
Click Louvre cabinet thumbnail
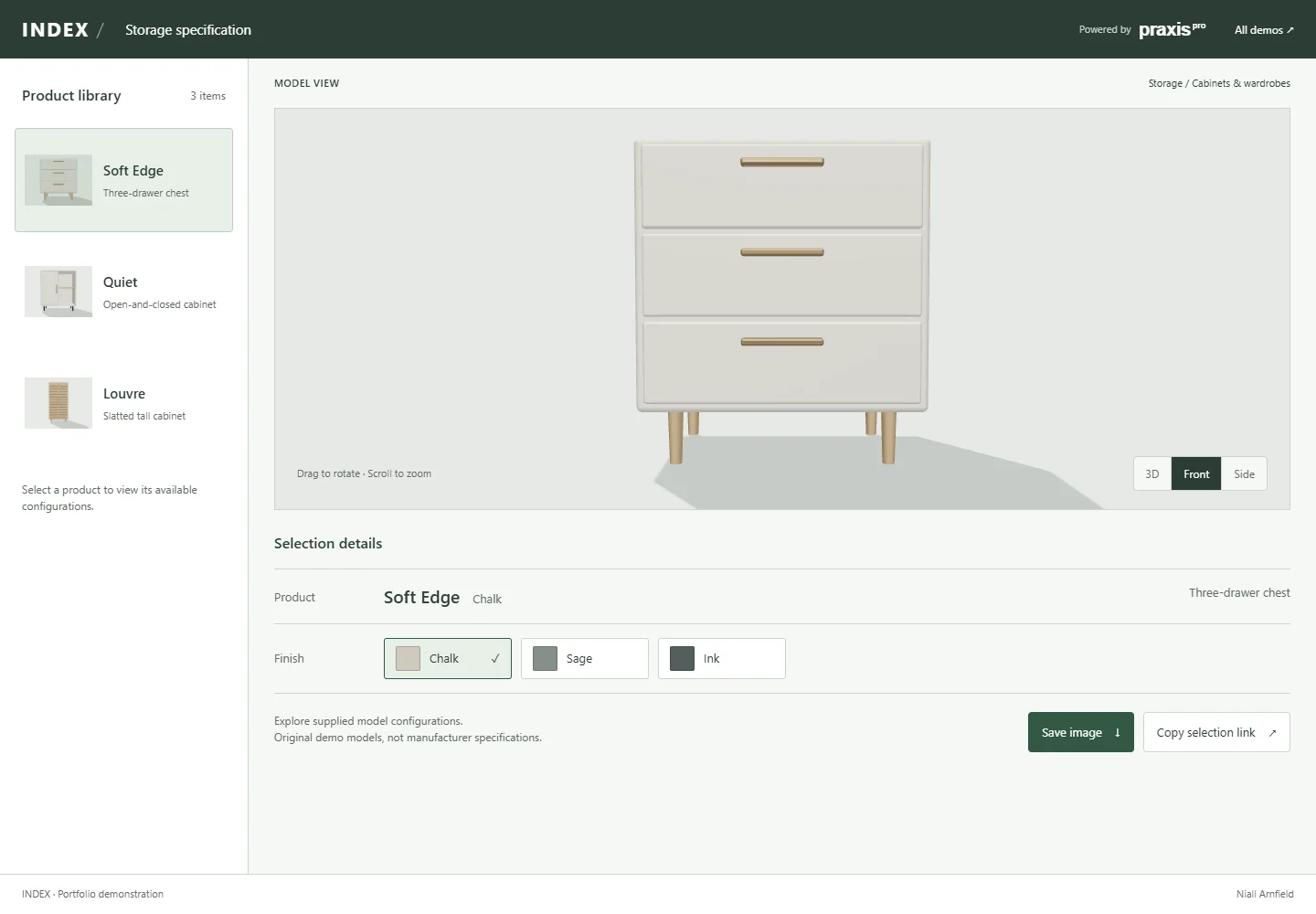pos(58,403)
